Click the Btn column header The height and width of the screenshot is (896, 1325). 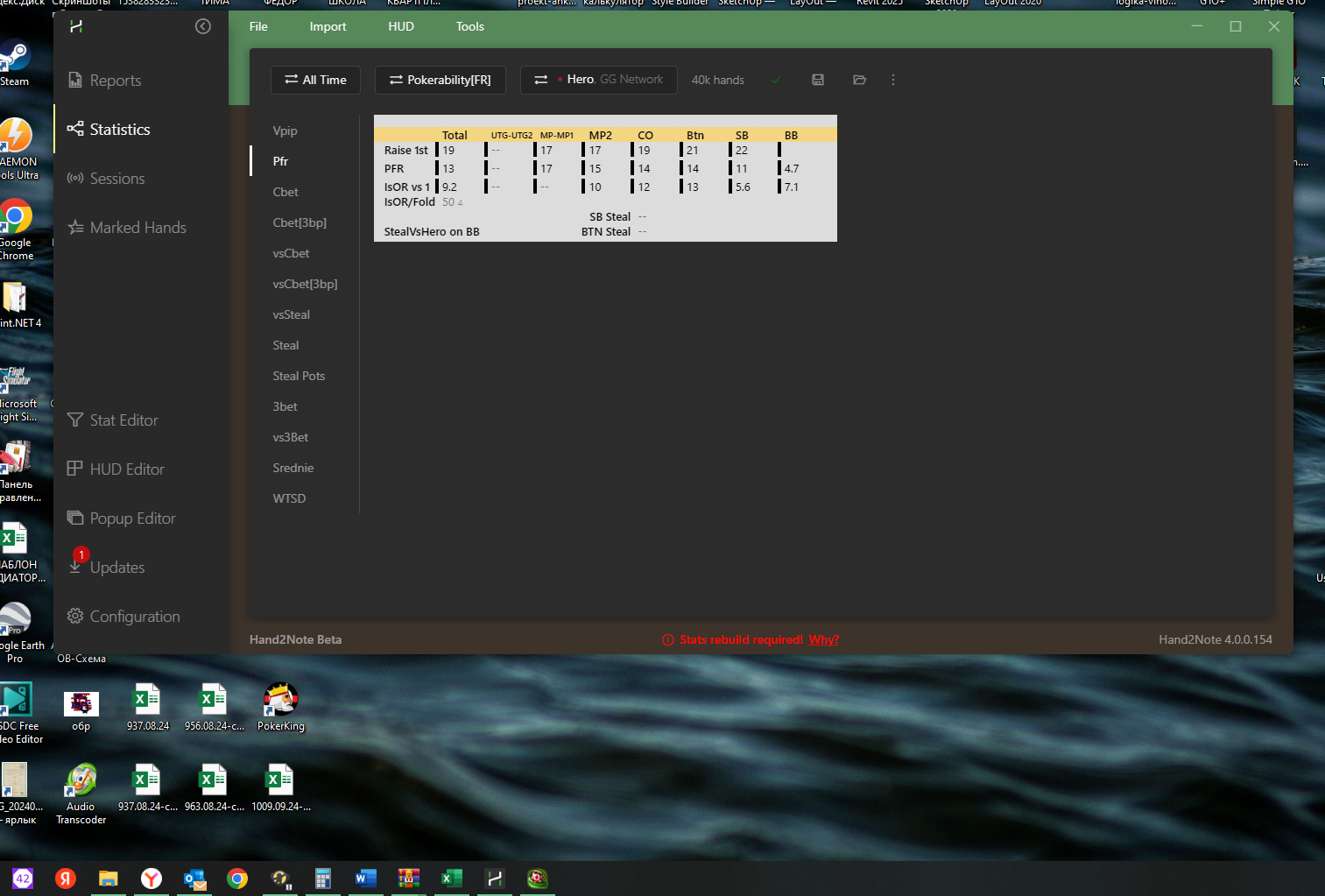695,135
